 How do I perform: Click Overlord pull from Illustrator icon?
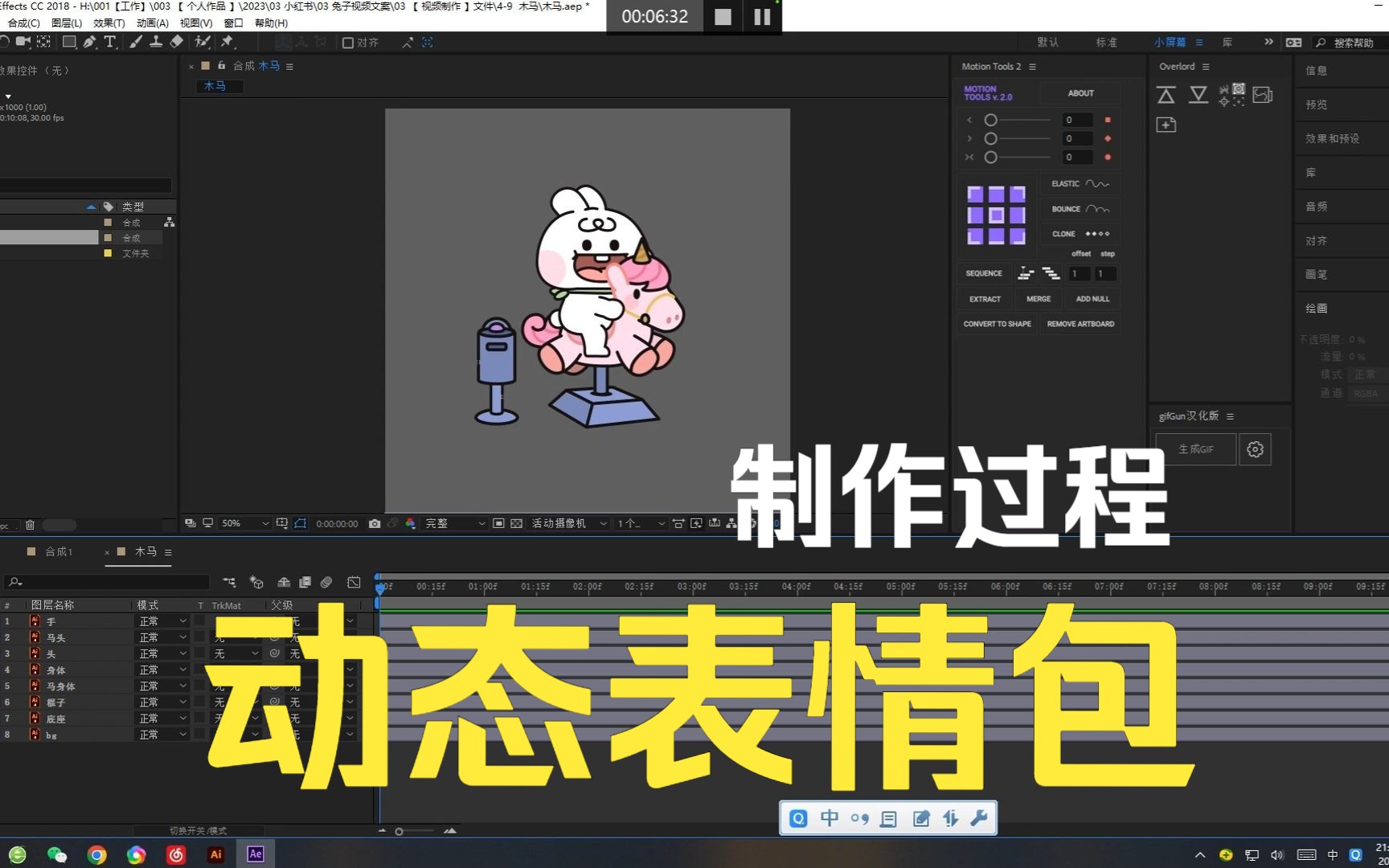(x=1198, y=95)
